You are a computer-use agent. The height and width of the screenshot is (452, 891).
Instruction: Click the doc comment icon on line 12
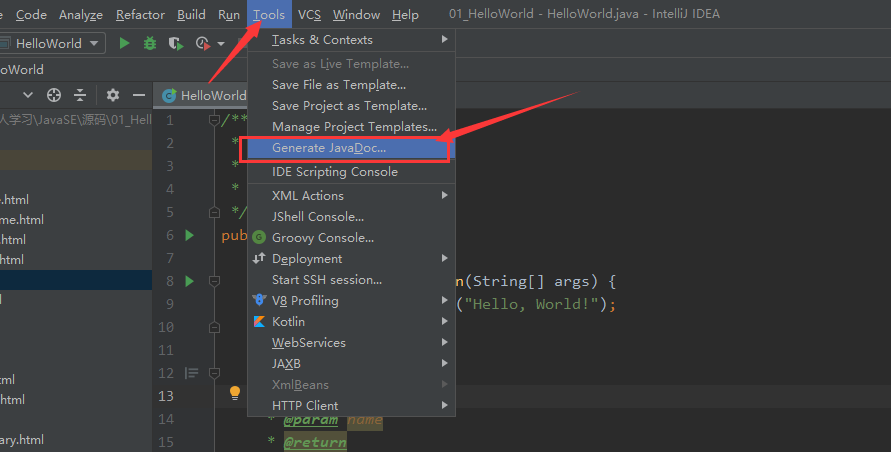click(x=191, y=373)
